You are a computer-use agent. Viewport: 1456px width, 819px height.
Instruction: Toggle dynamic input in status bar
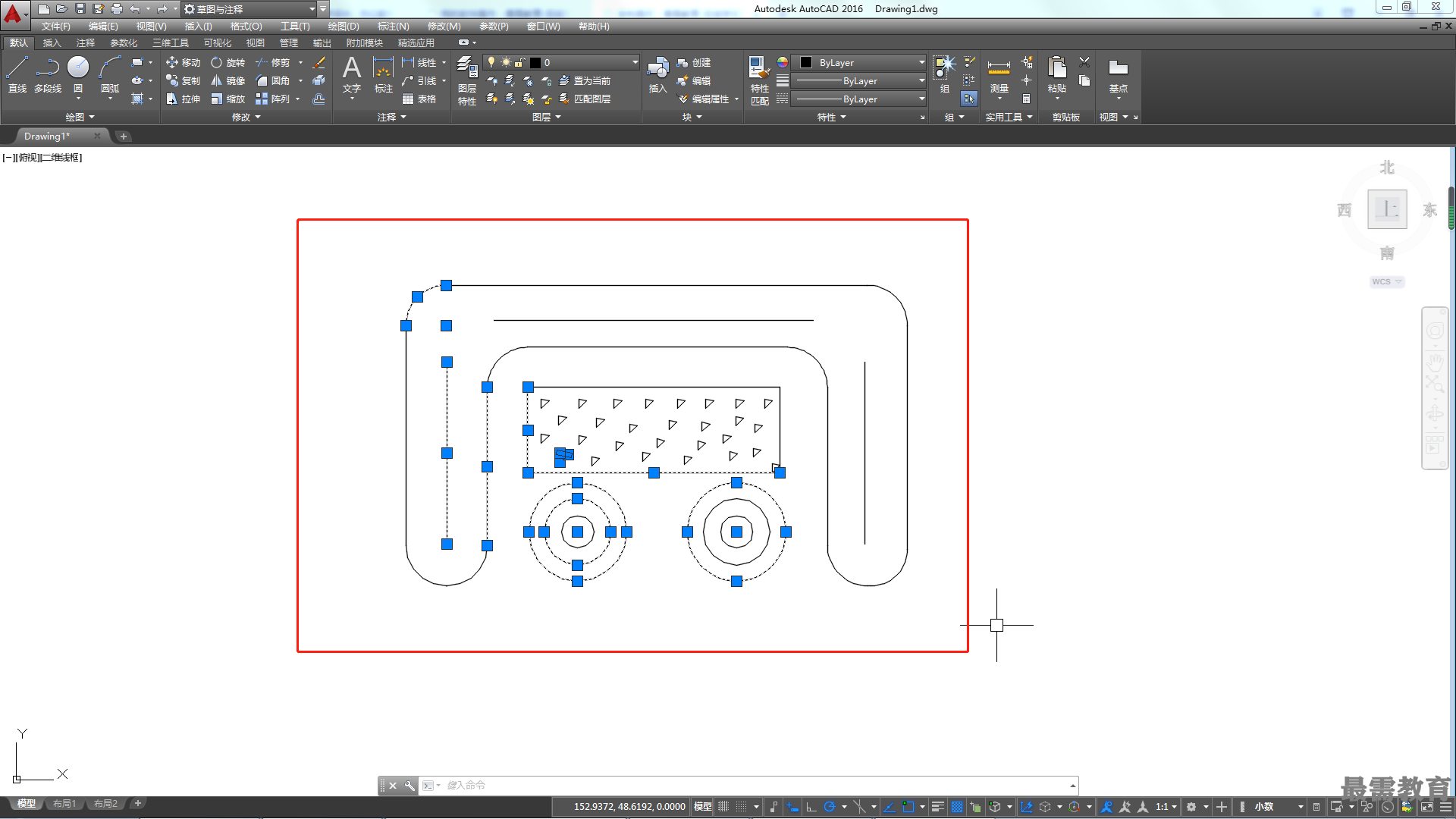[x=792, y=806]
